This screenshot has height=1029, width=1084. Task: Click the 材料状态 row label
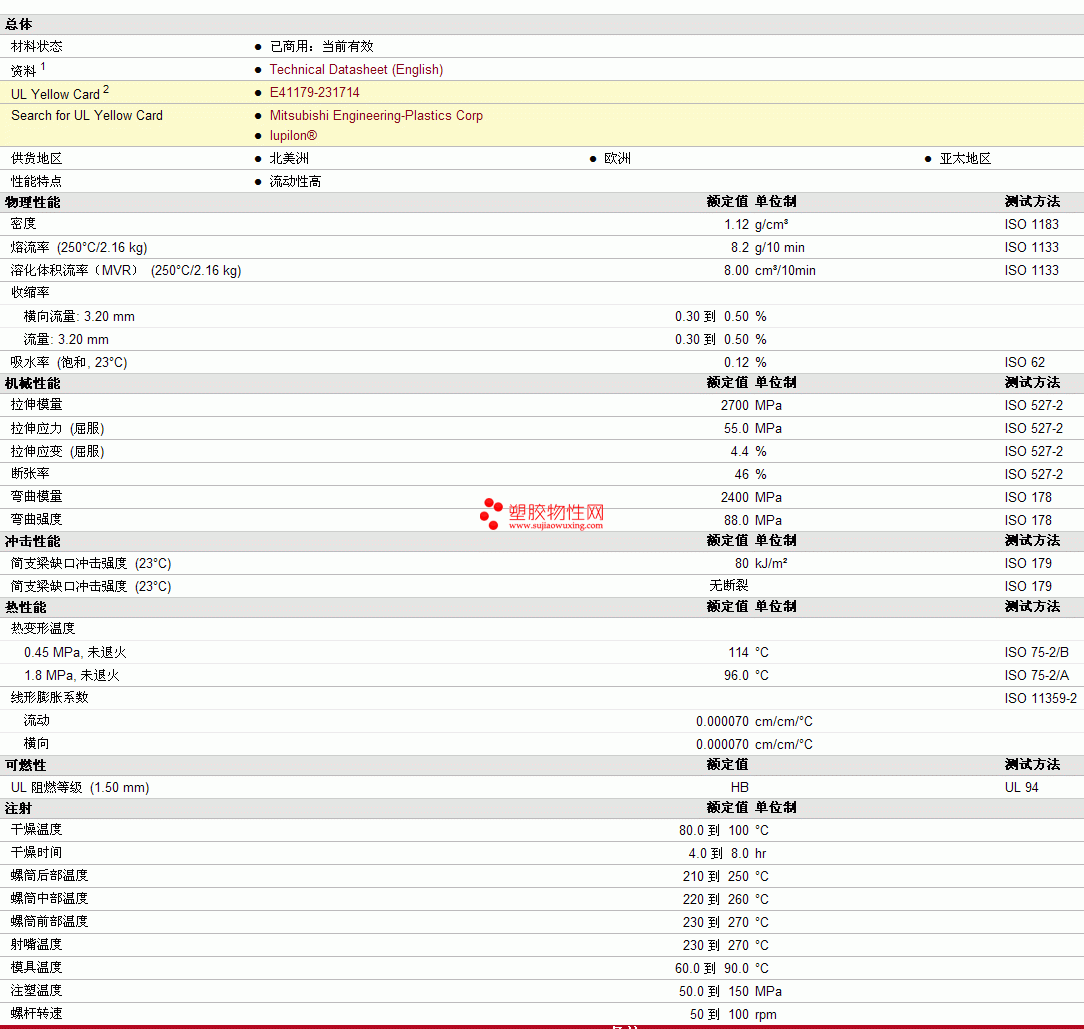click(x=37, y=46)
